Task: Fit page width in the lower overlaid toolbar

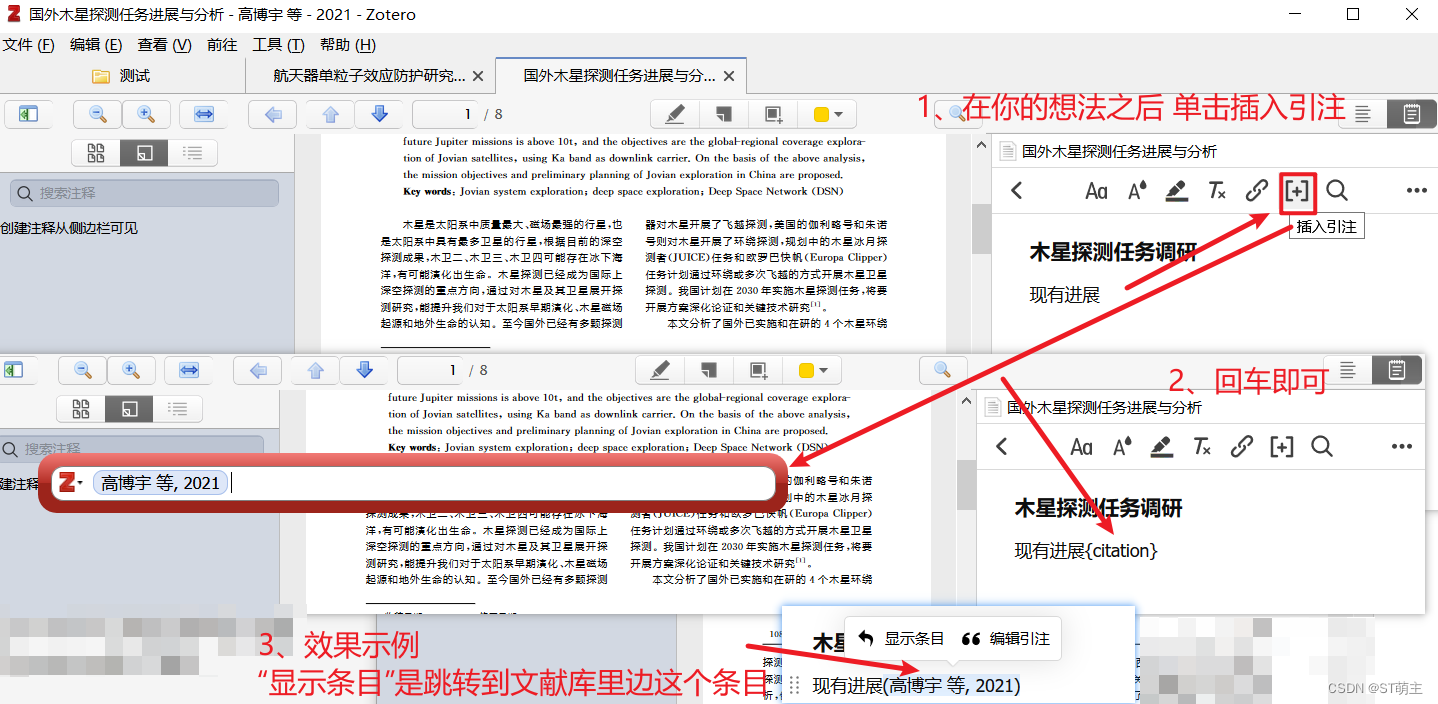Action: (x=189, y=370)
